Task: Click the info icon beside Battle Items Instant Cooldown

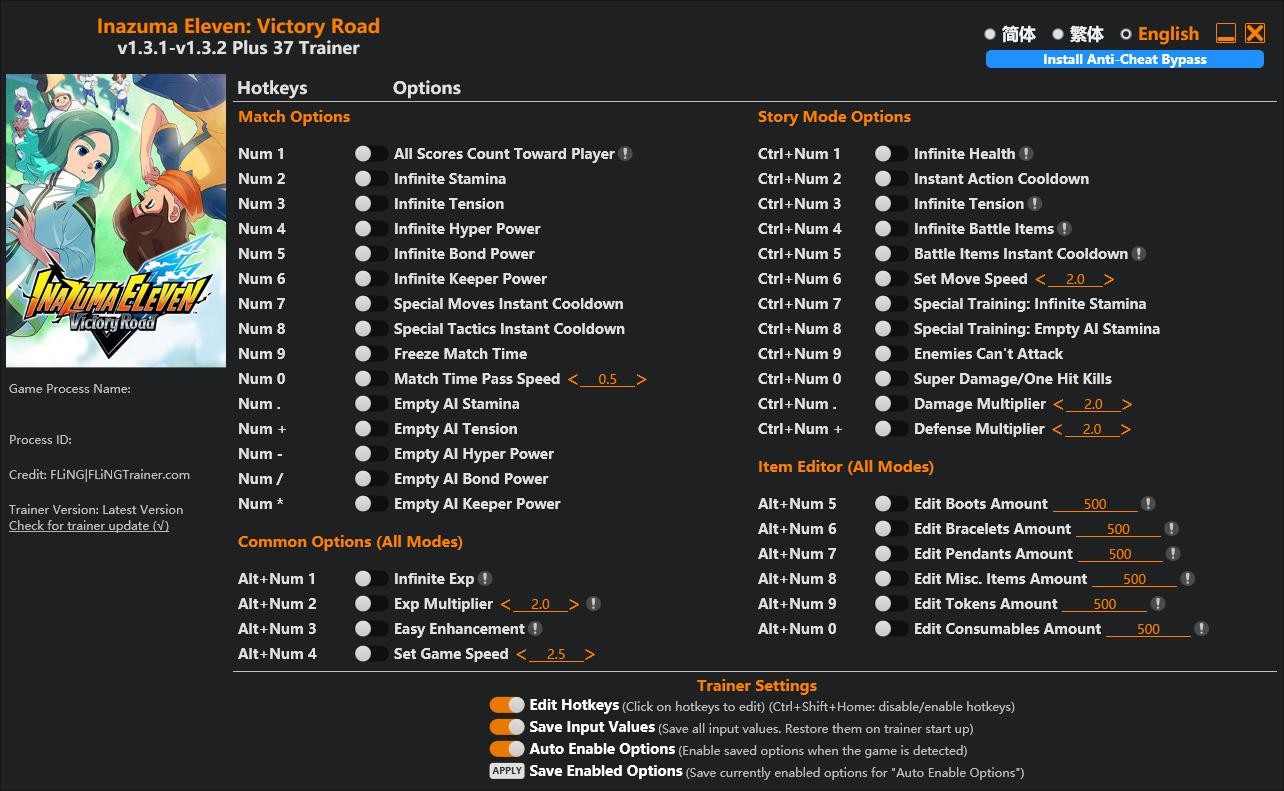Action: coord(1139,254)
